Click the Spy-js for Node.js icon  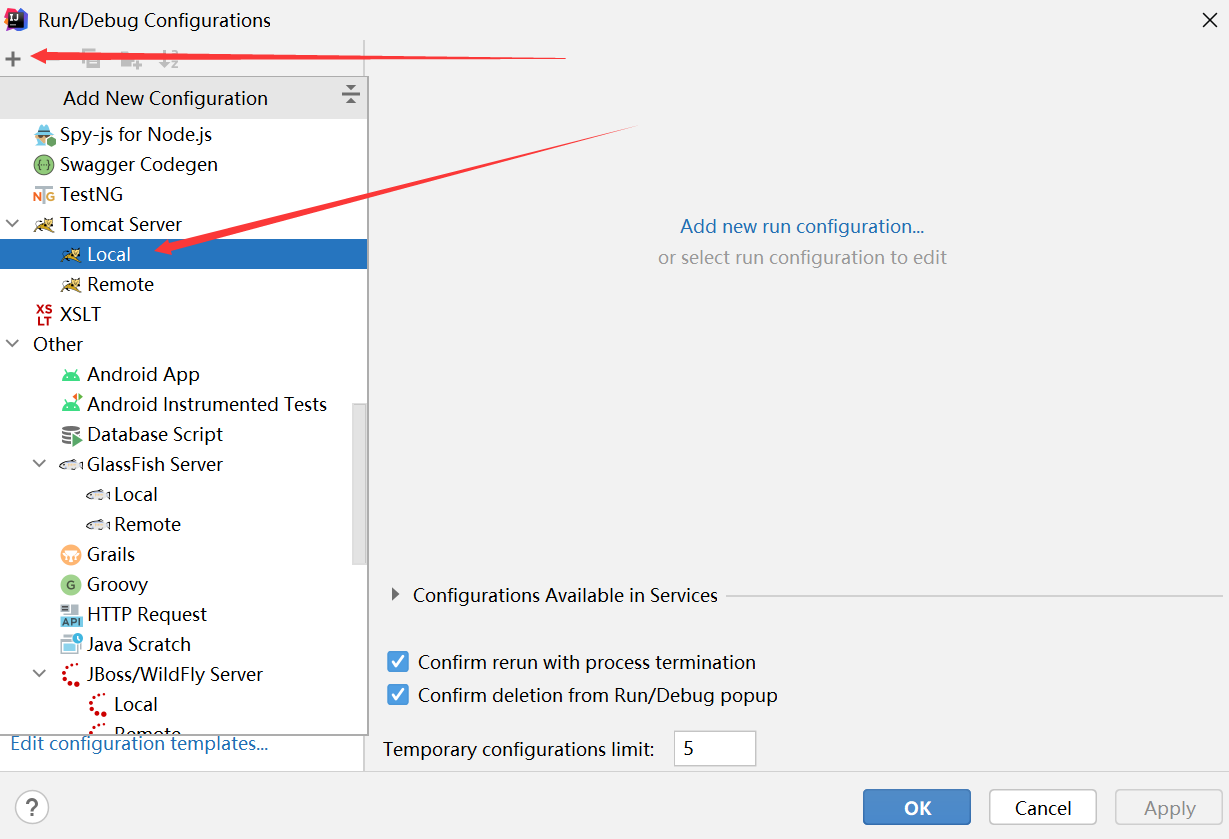tap(44, 134)
